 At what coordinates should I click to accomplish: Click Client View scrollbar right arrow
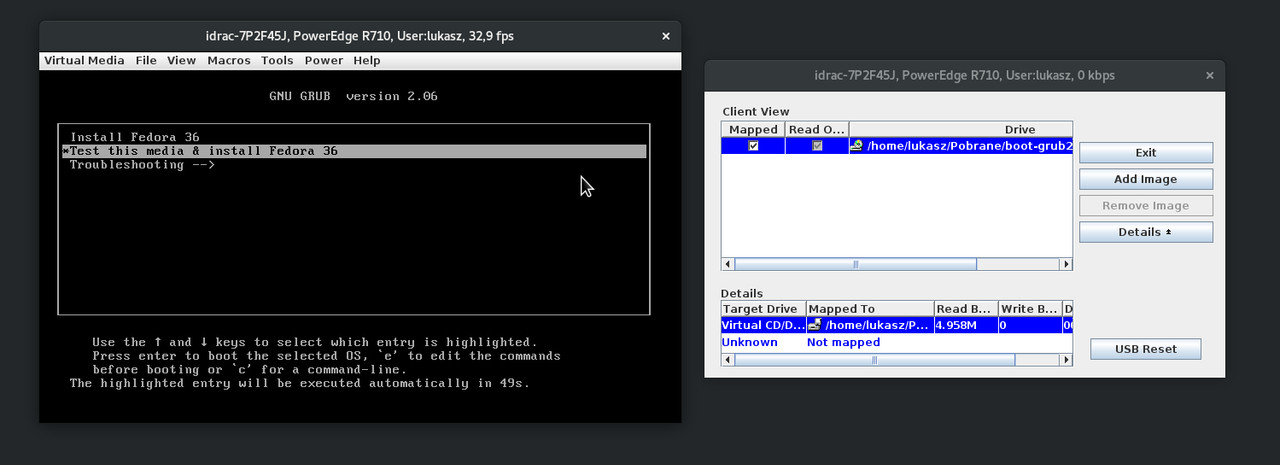pos(1067,264)
